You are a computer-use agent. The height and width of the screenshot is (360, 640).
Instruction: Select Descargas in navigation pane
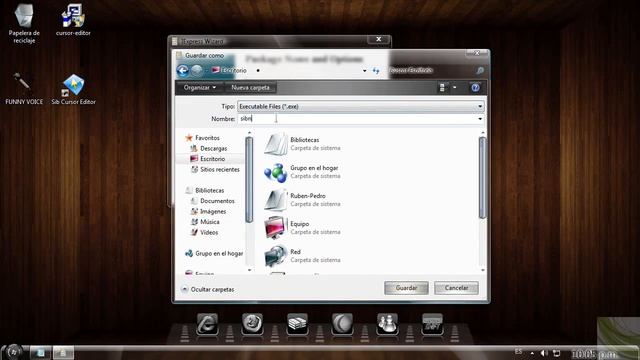213,149
